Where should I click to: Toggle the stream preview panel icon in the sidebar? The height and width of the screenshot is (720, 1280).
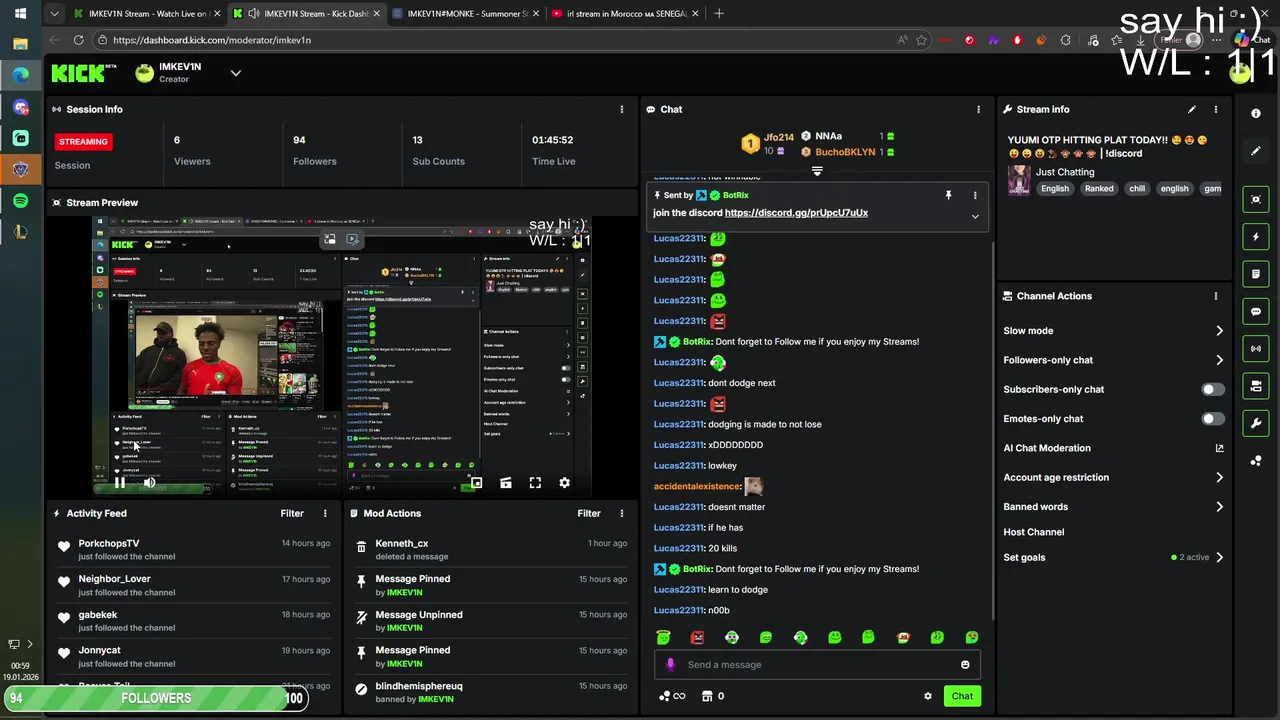[1256, 199]
